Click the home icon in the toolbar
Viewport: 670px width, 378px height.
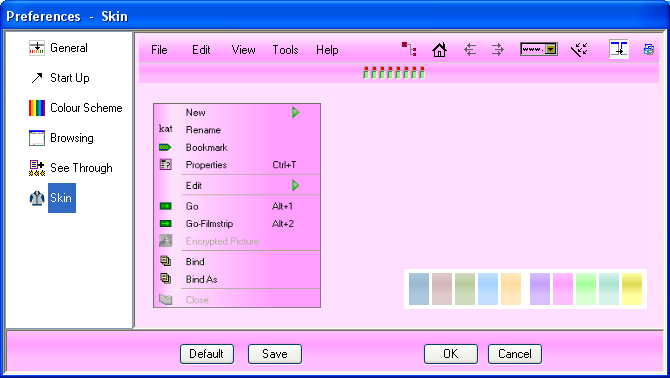pyautogui.click(x=439, y=50)
